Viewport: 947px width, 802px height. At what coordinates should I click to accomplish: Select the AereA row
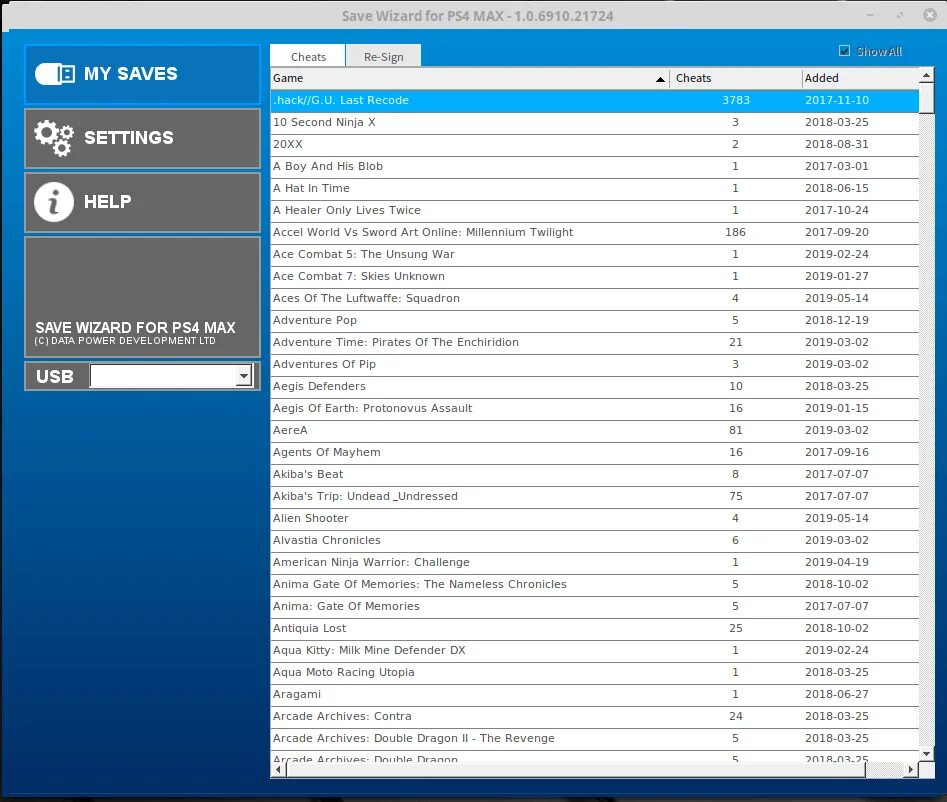click(595, 431)
